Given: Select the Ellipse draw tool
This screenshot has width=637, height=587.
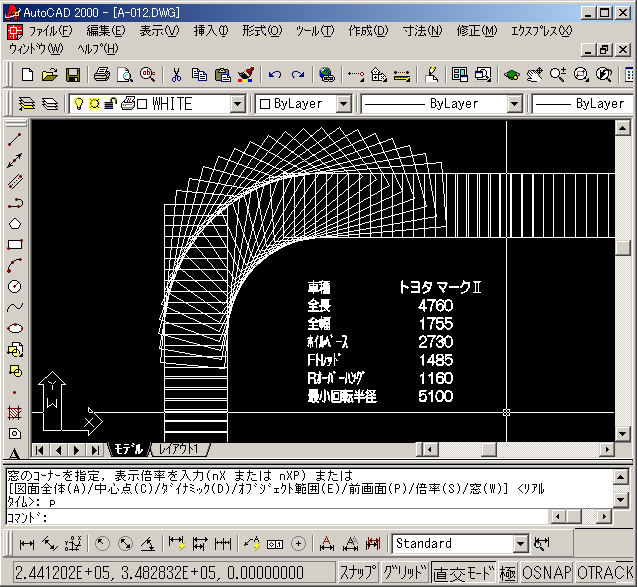Looking at the screenshot, I should tap(15, 328).
